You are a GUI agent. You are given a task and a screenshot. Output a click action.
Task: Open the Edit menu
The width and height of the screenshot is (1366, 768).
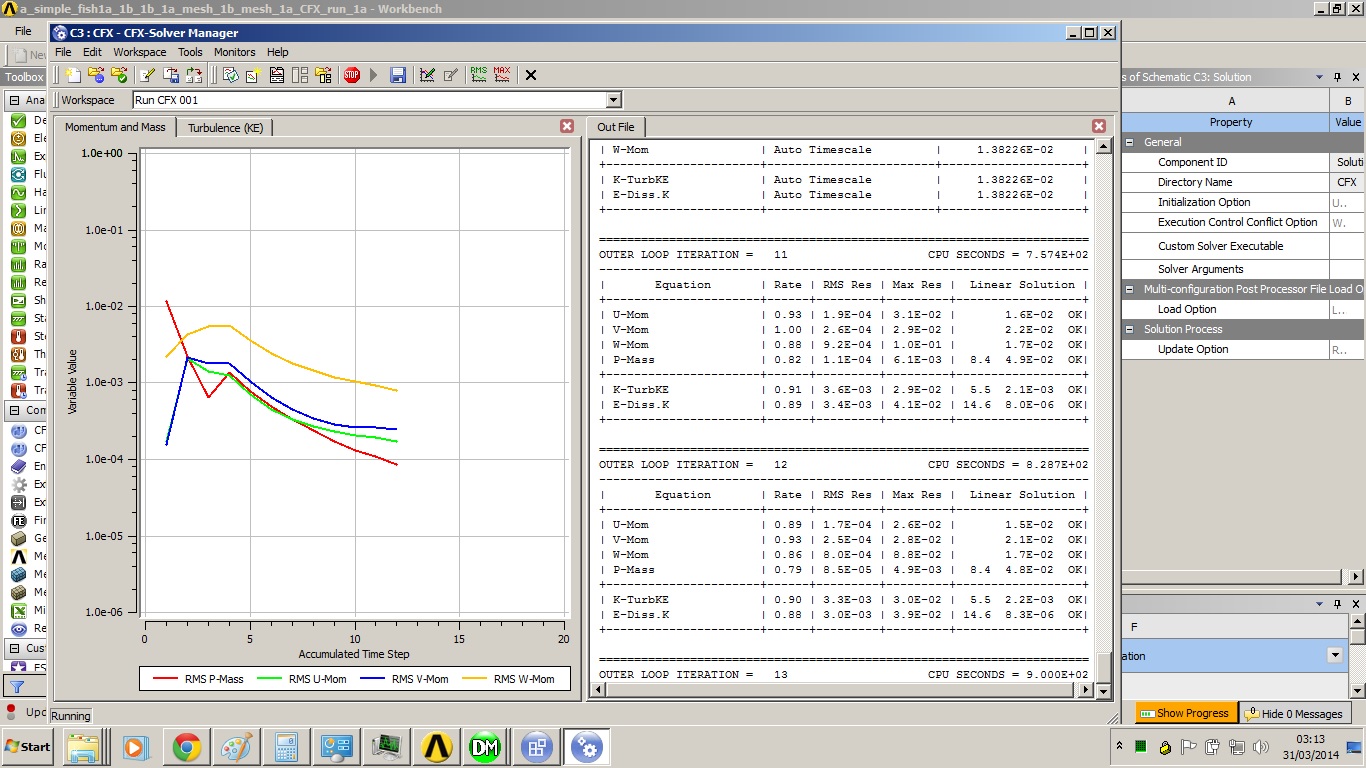click(x=92, y=52)
